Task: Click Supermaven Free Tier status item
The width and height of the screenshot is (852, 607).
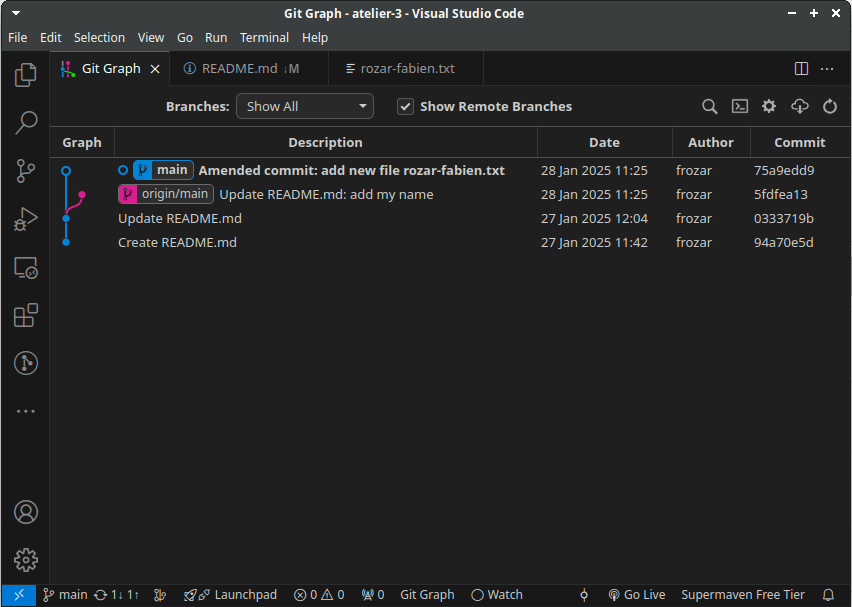Action: [x=743, y=595]
